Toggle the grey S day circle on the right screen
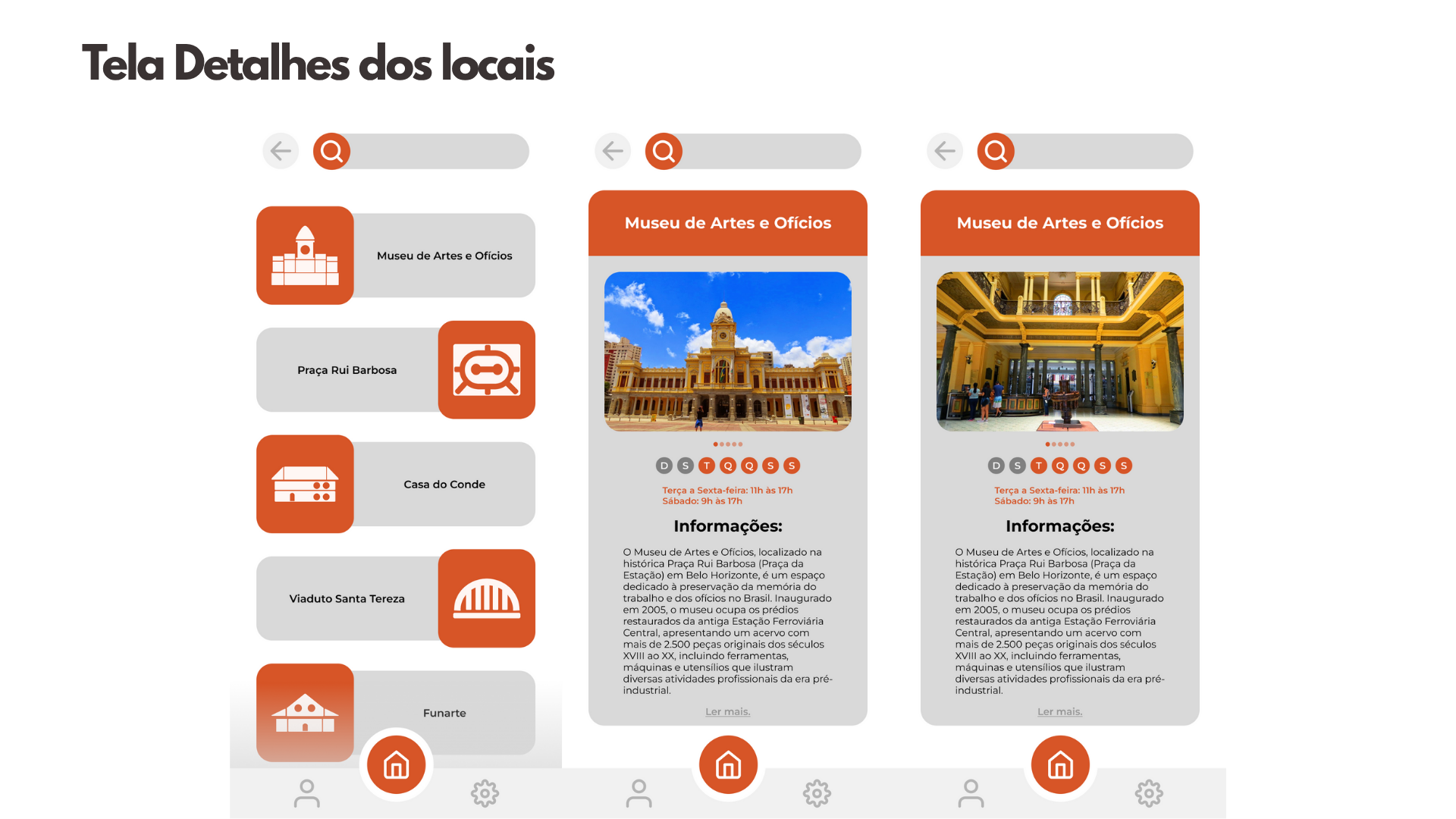1456x819 pixels. [1018, 466]
